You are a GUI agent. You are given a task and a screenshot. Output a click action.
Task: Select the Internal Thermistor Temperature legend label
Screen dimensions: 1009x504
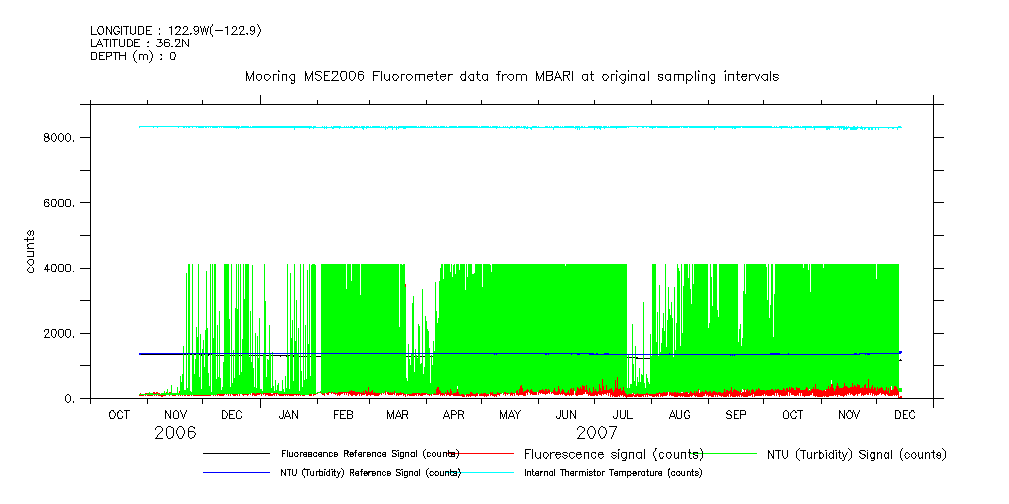coord(613,472)
